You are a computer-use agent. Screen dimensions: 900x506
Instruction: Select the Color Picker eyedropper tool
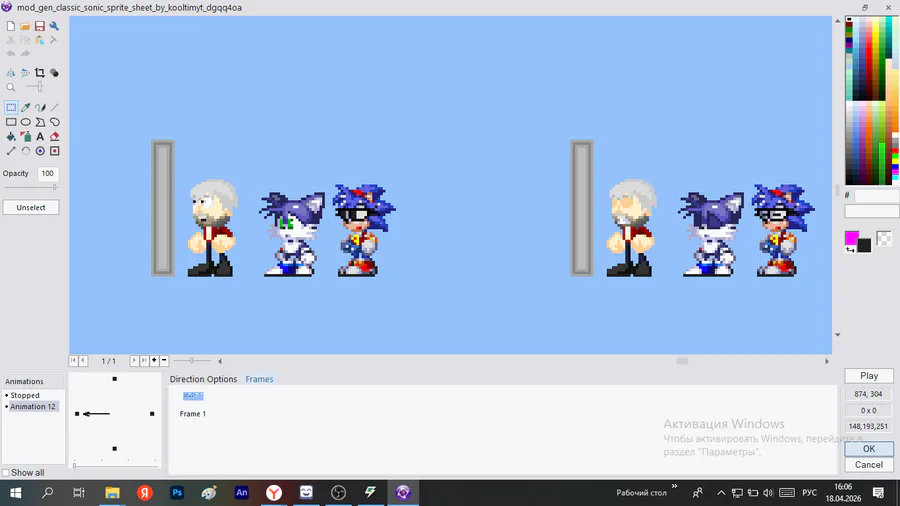tap(26, 107)
